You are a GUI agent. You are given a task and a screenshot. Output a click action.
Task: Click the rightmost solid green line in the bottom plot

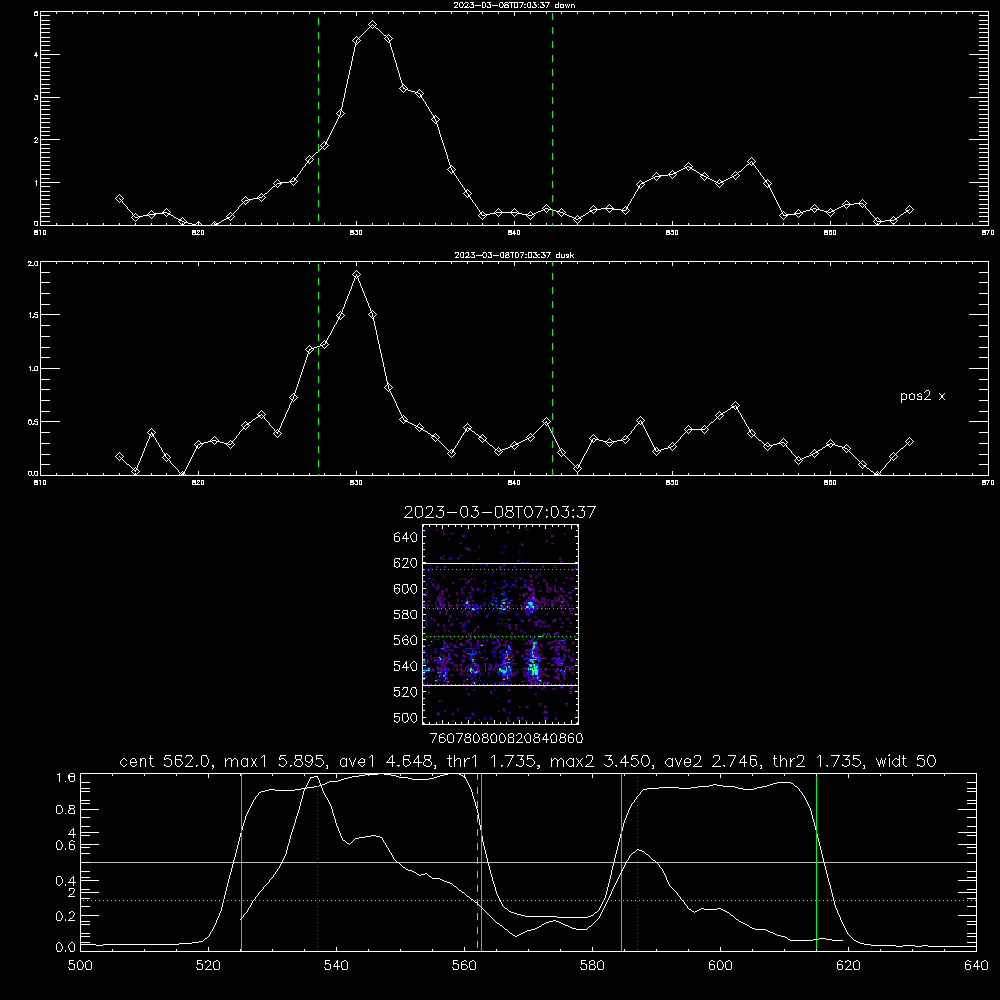[x=816, y=861]
